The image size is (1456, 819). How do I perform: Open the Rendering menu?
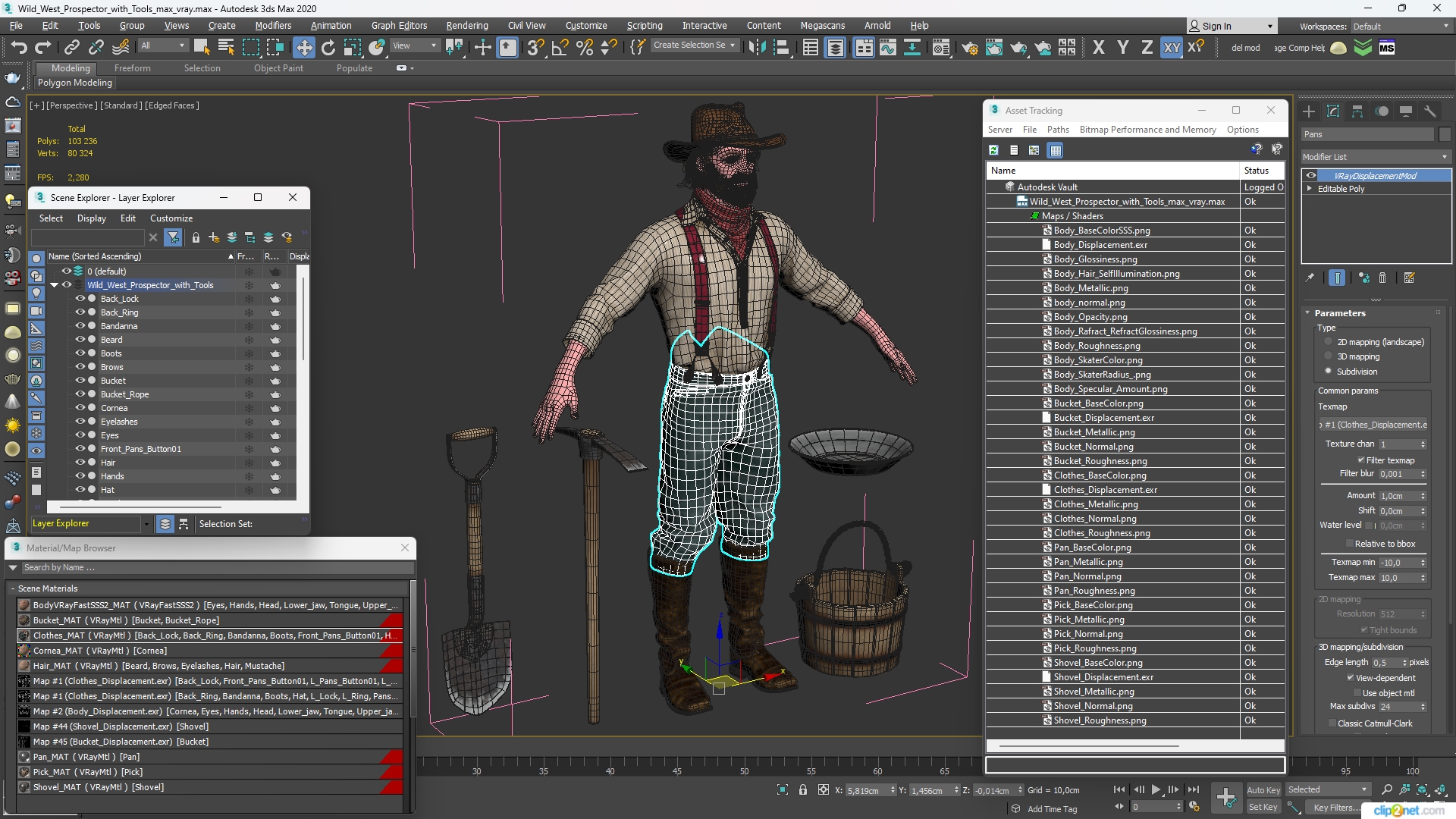click(x=467, y=25)
